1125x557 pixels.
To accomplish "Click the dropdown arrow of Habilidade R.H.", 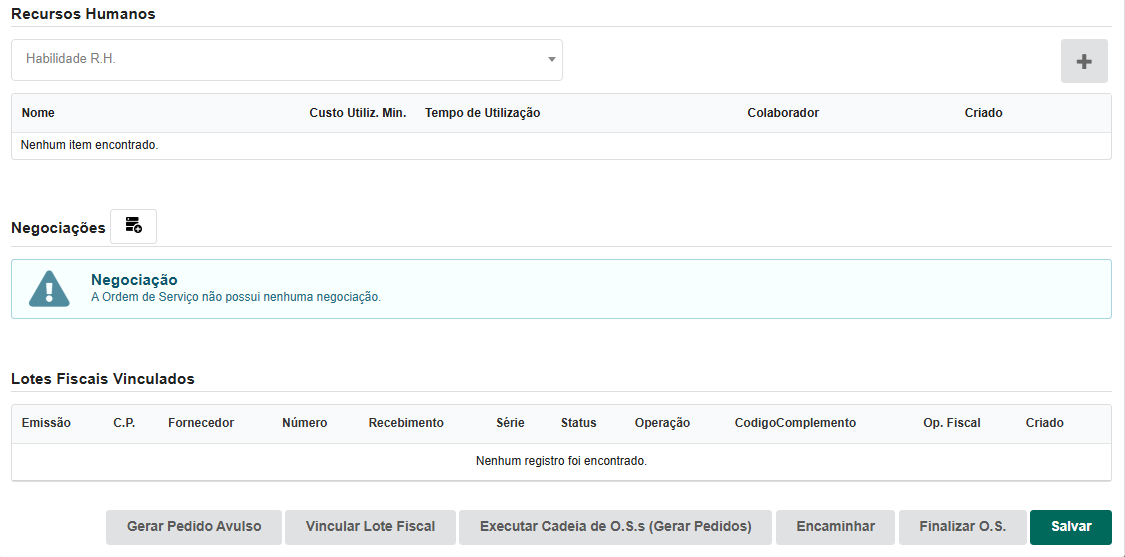I will click(x=551, y=60).
